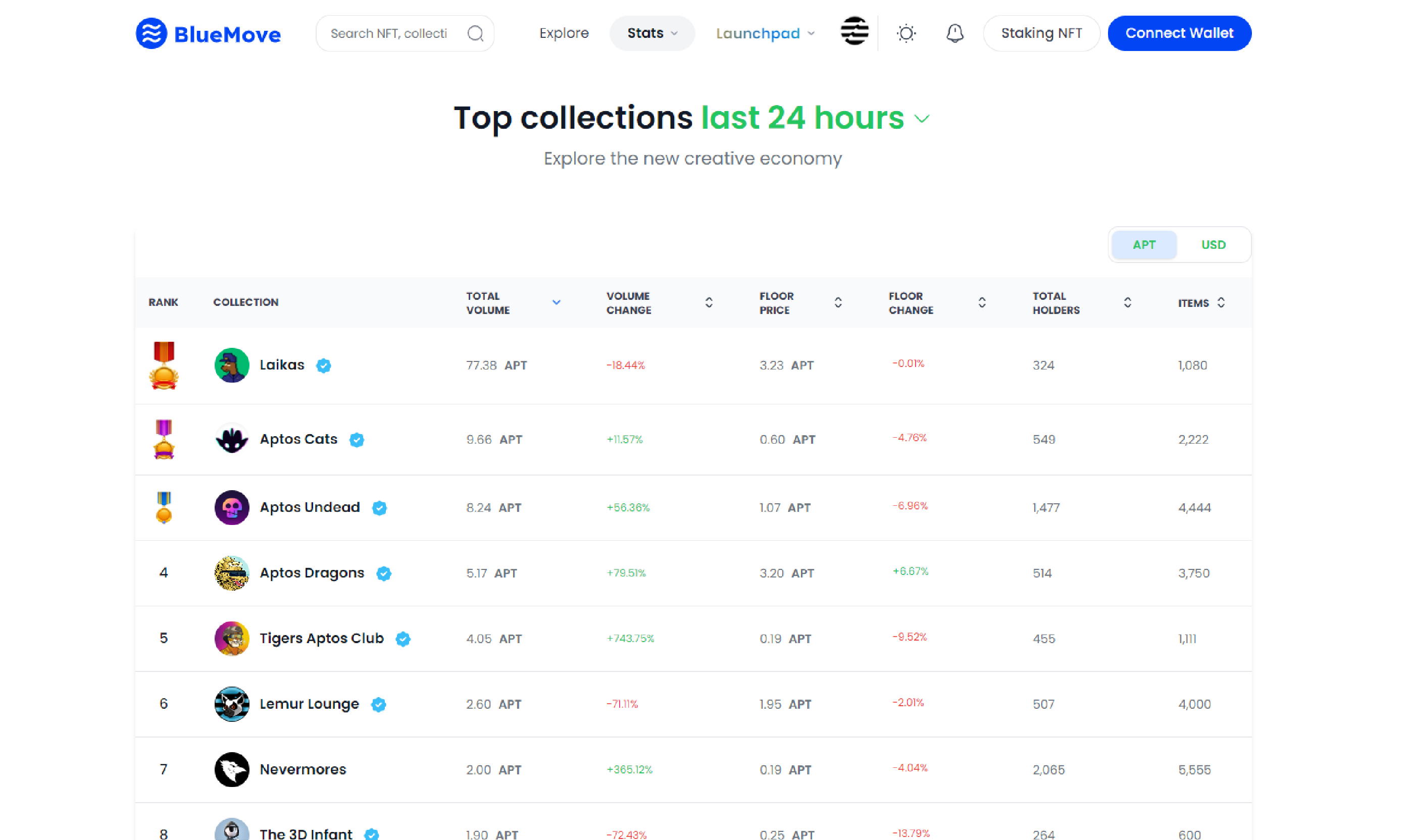Image resolution: width=1411 pixels, height=840 pixels.
Task: Click the BlueMove logo
Action: coord(209,33)
